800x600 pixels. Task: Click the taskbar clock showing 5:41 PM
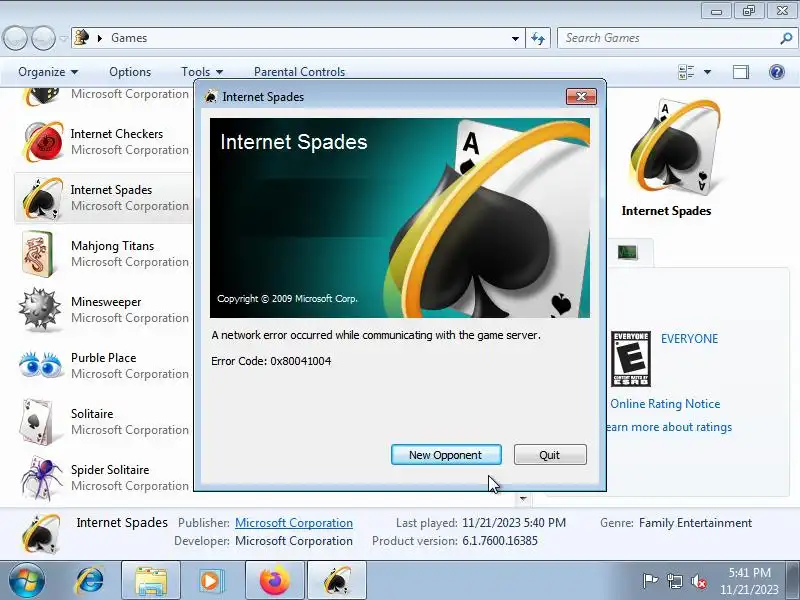(749, 581)
